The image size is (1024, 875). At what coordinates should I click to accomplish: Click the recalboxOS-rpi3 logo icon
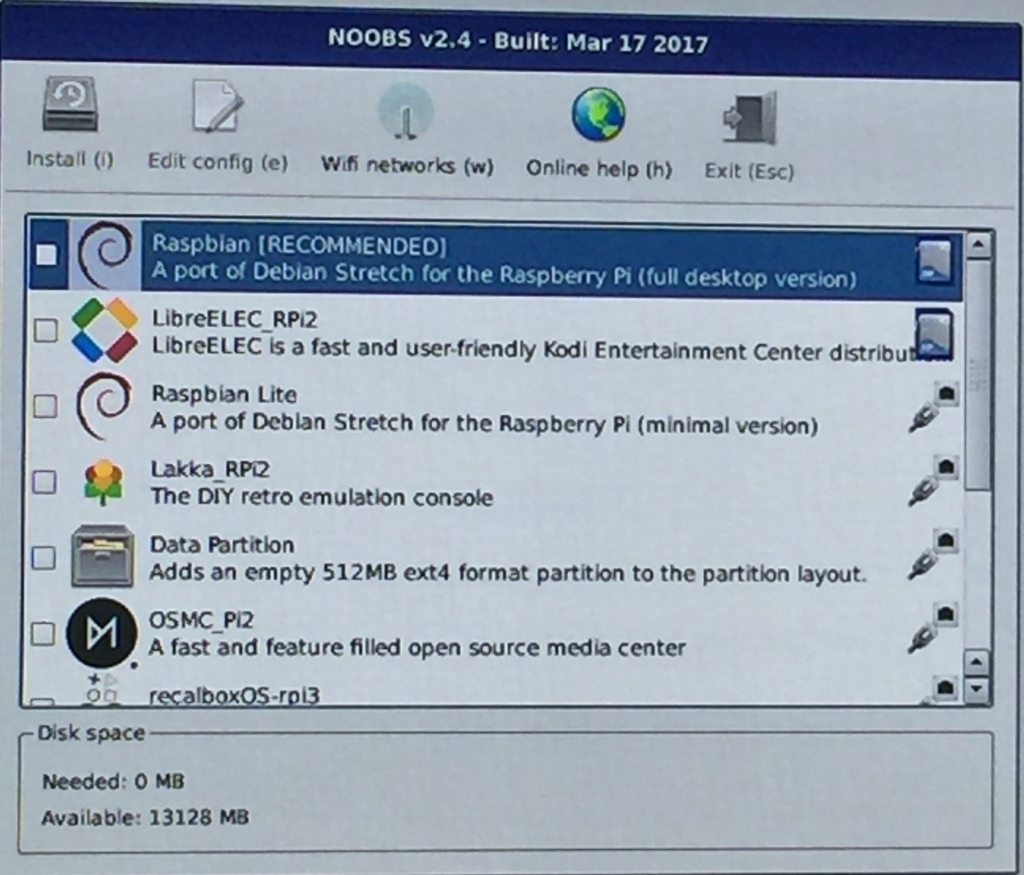103,690
